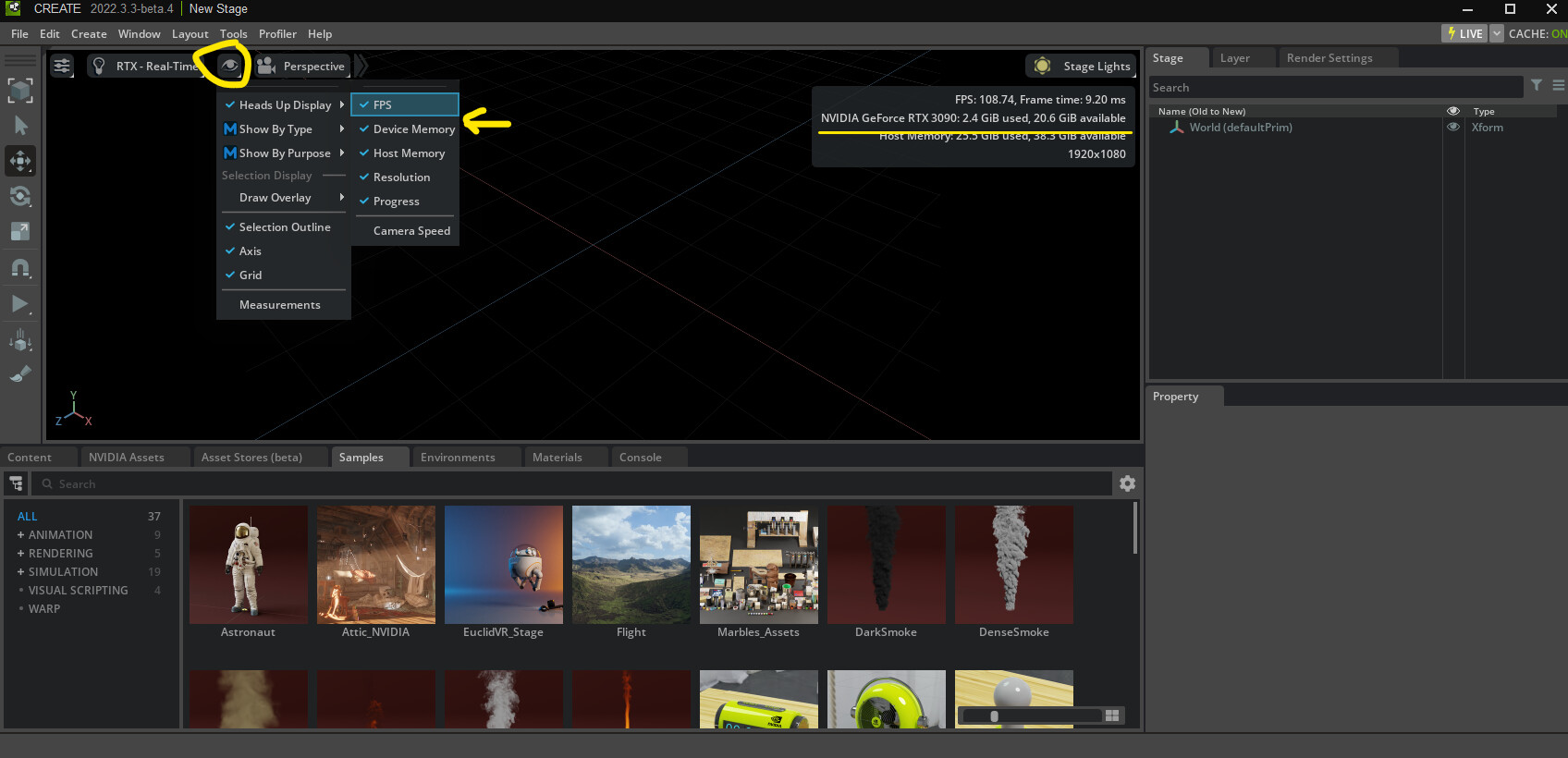Click the visibility eye column header
1568x758 pixels.
click(1453, 111)
